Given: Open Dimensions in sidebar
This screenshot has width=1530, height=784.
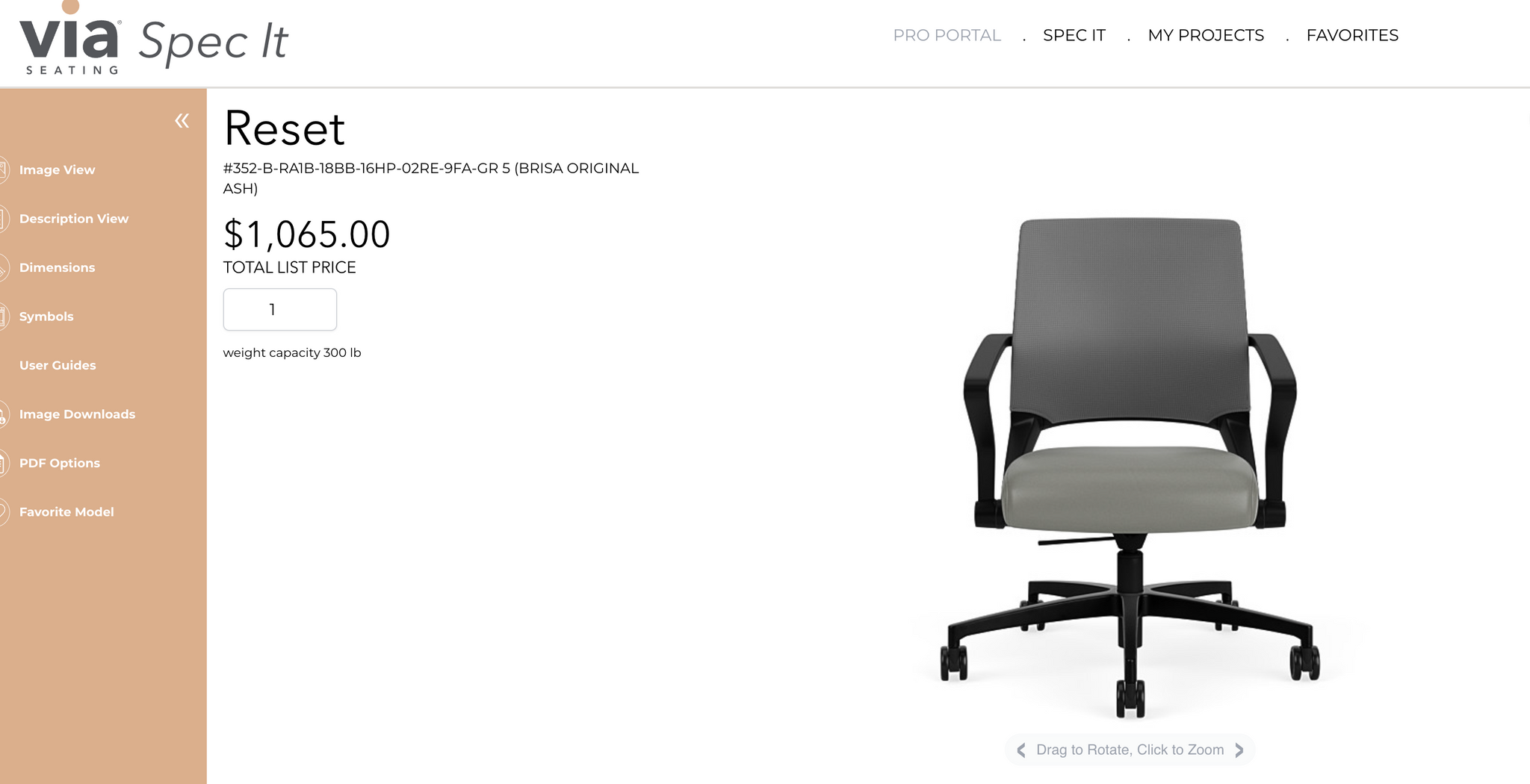Looking at the screenshot, I should tap(57, 267).
